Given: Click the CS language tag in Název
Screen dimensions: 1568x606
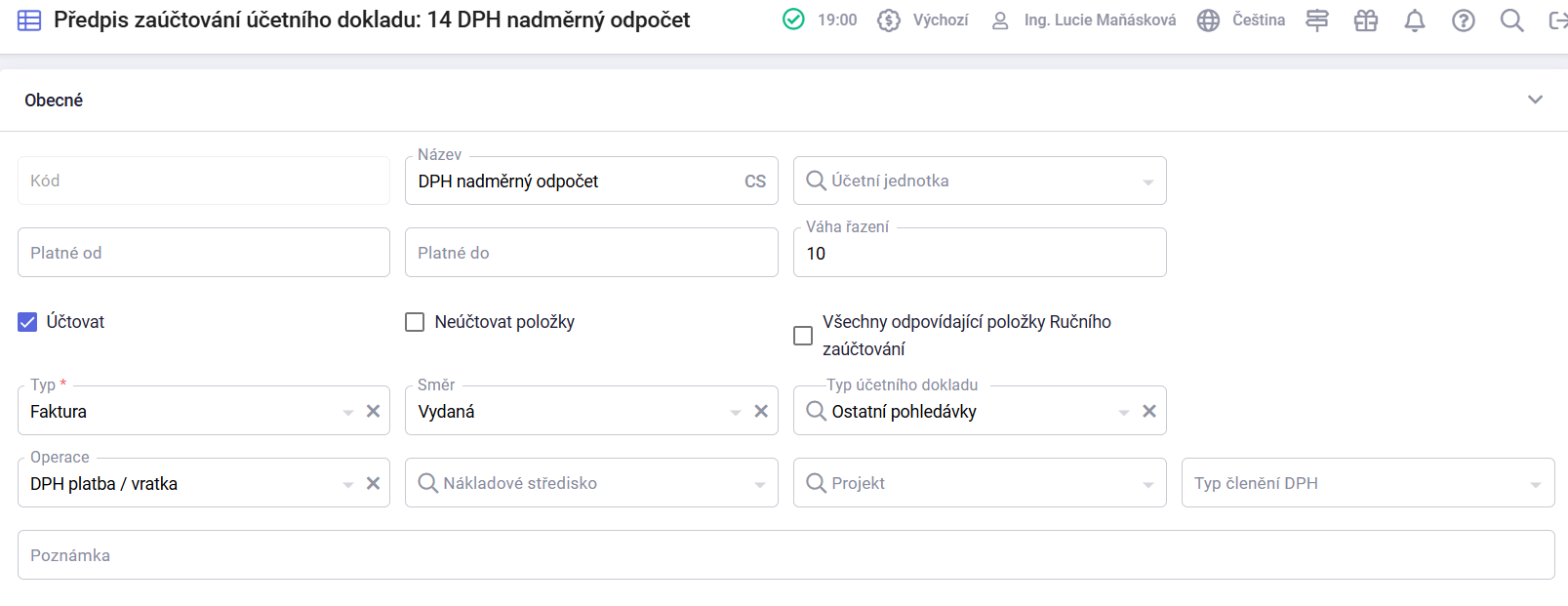Looking at the screenshot, I should coord(755,182).
